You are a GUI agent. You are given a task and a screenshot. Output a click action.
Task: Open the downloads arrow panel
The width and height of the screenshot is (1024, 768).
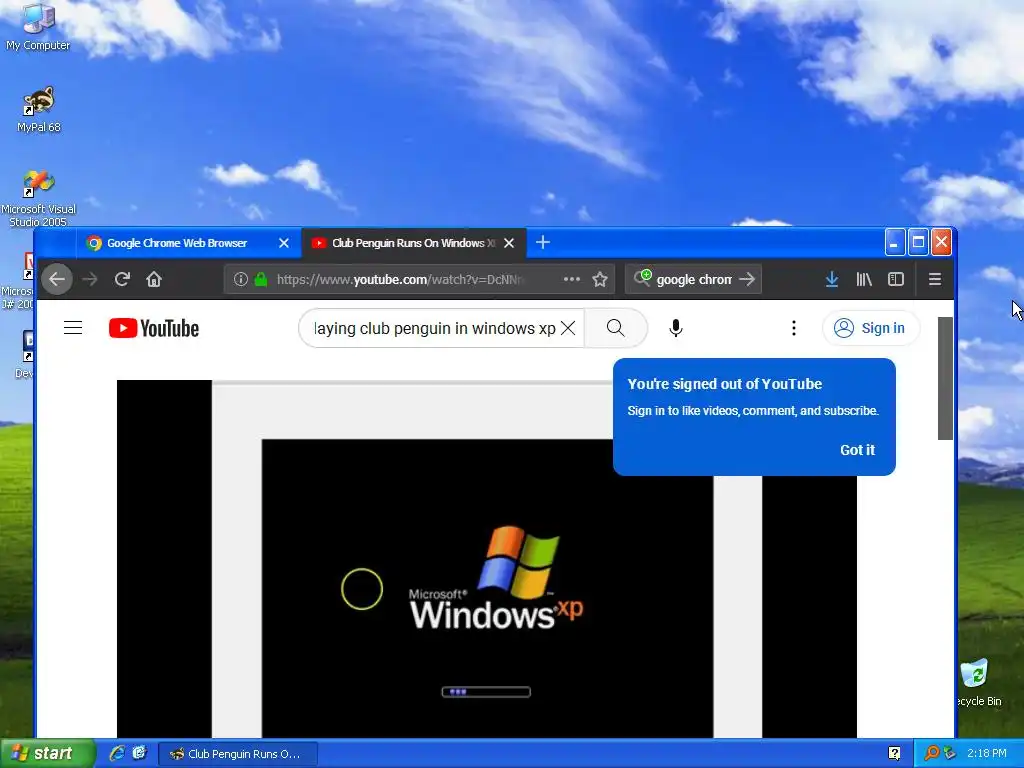point(831,280)
